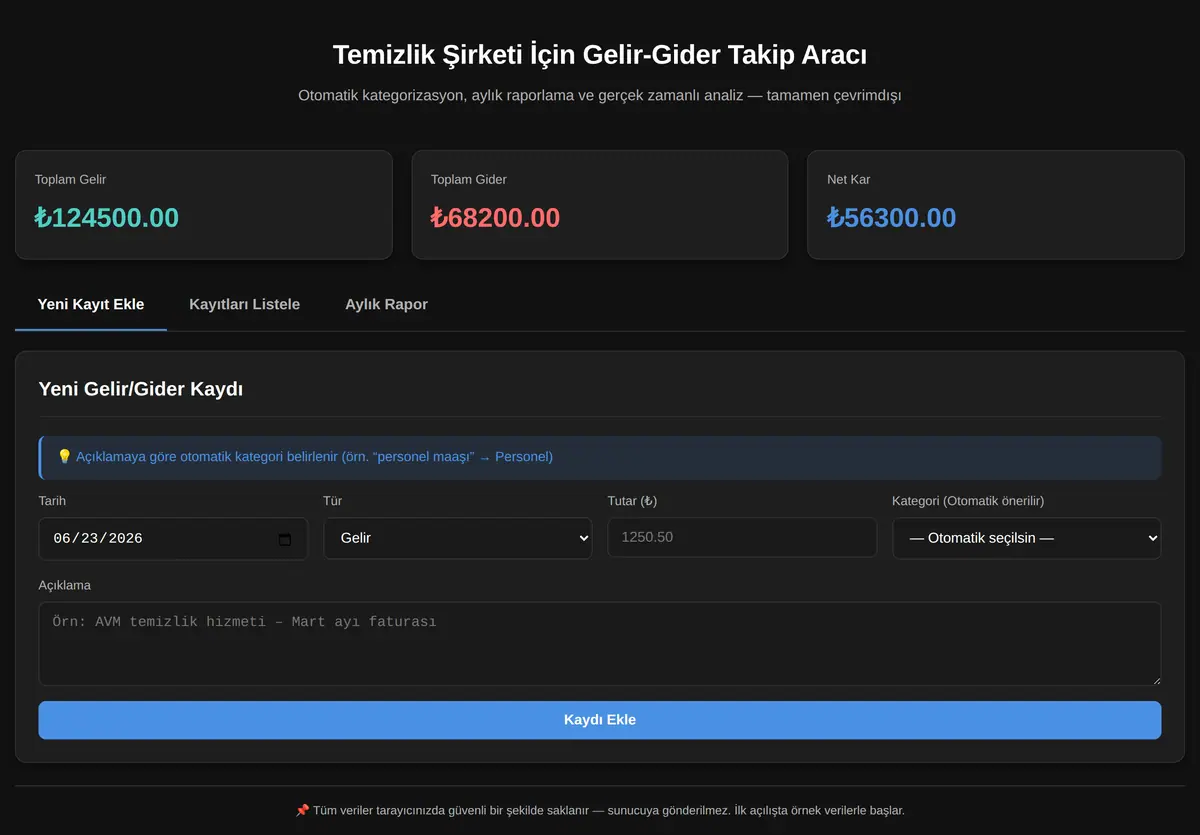Click the Toplam Gelir value ₺124500.00
The width and height of the screenshot is (1200, 835).
[106, 217]
